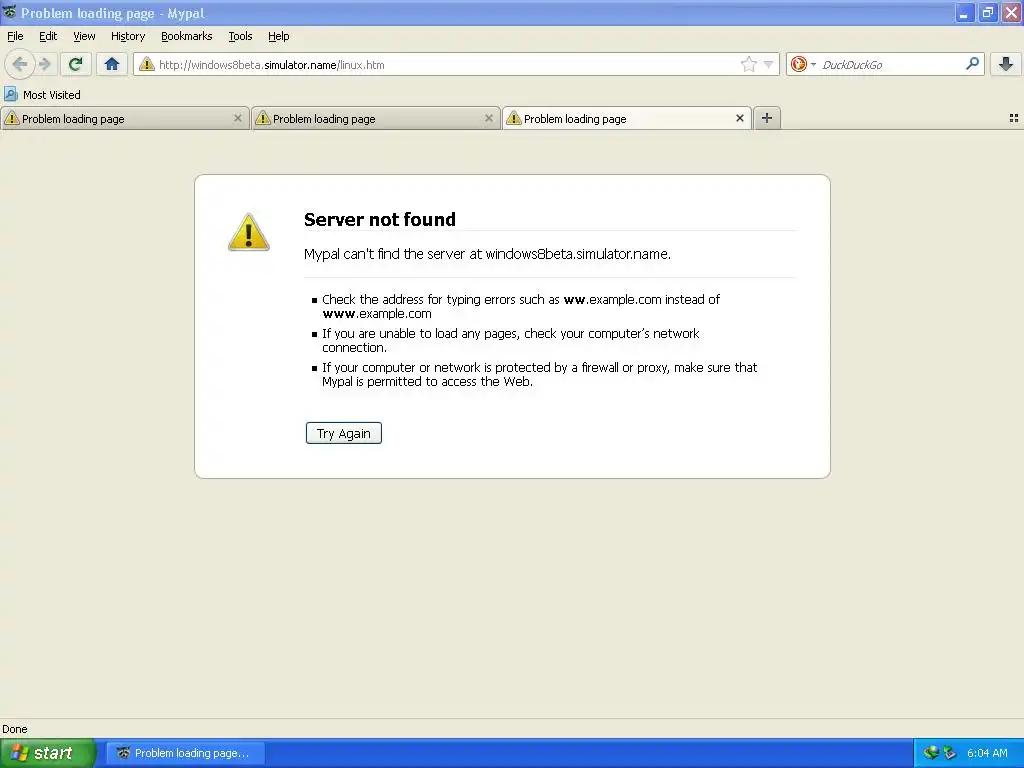Click the Try Again button

coord(344,433)
